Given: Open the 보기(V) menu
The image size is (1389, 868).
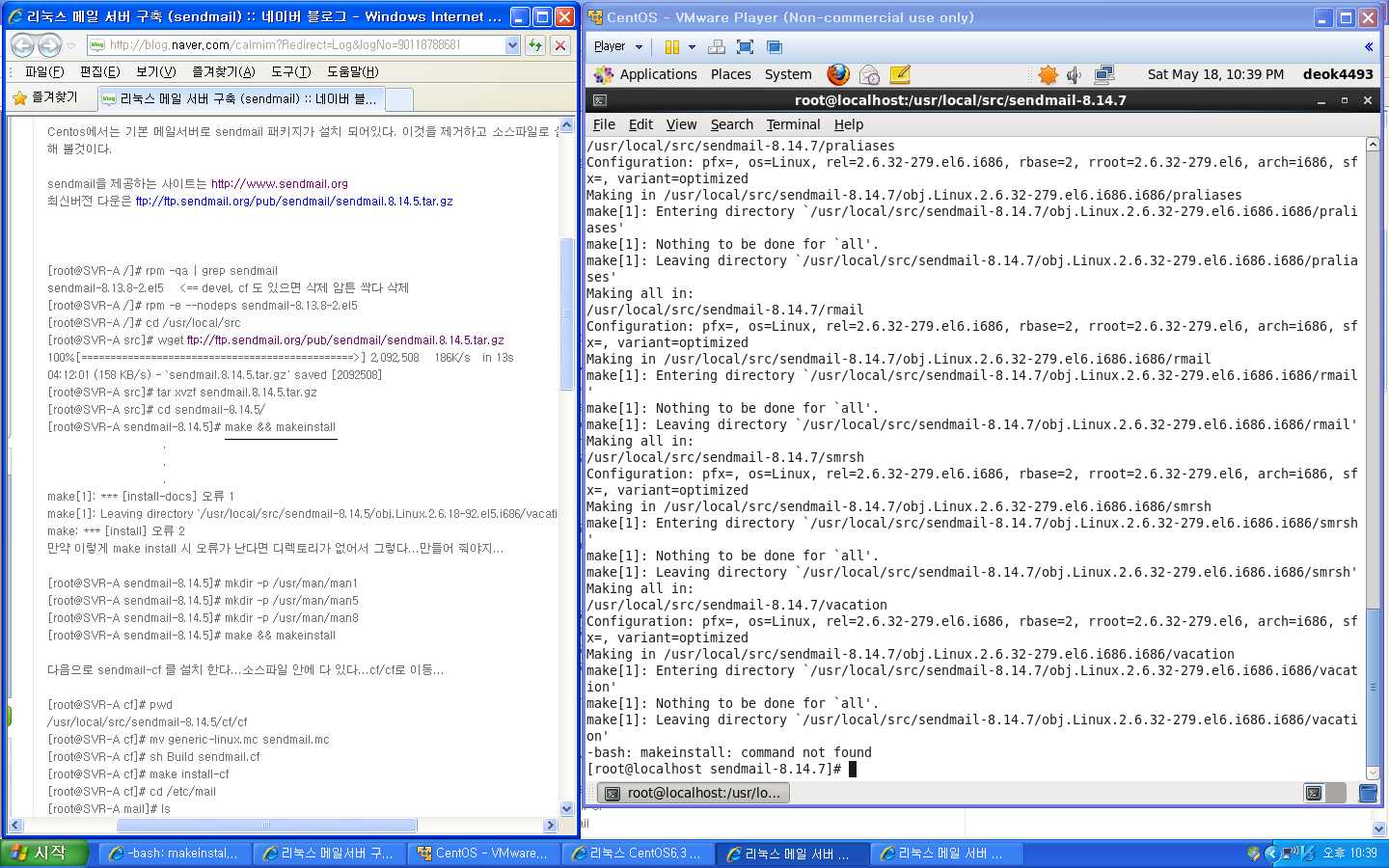Looking at the screenshot, I should pyautogui.click(x=155, y=71).
